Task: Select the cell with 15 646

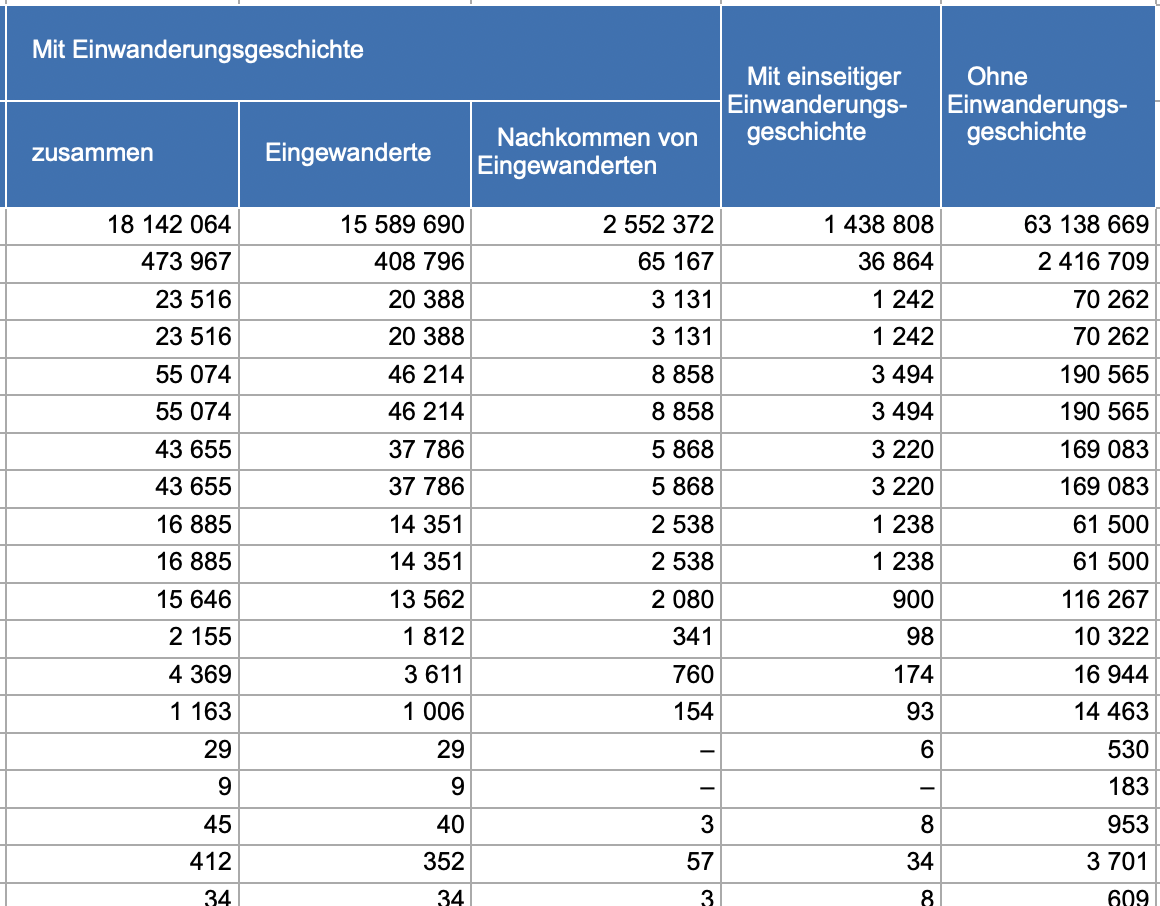Action: 123,601
